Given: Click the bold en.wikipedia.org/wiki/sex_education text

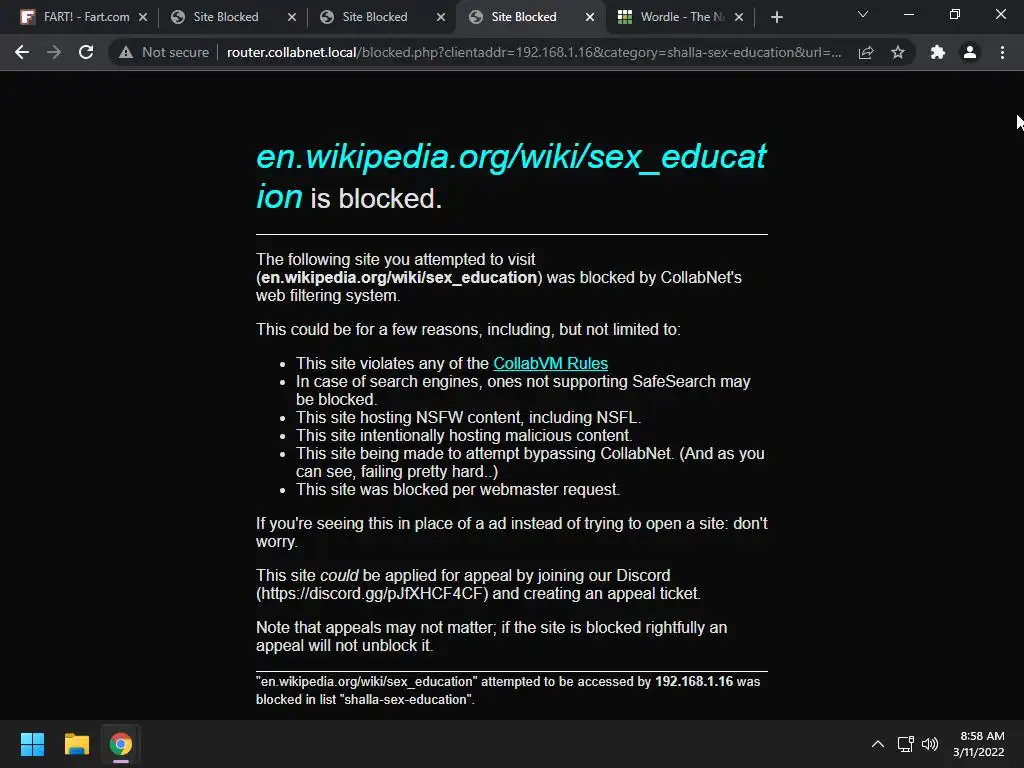Looking at the screenshot, I should [x=399, y=278].
